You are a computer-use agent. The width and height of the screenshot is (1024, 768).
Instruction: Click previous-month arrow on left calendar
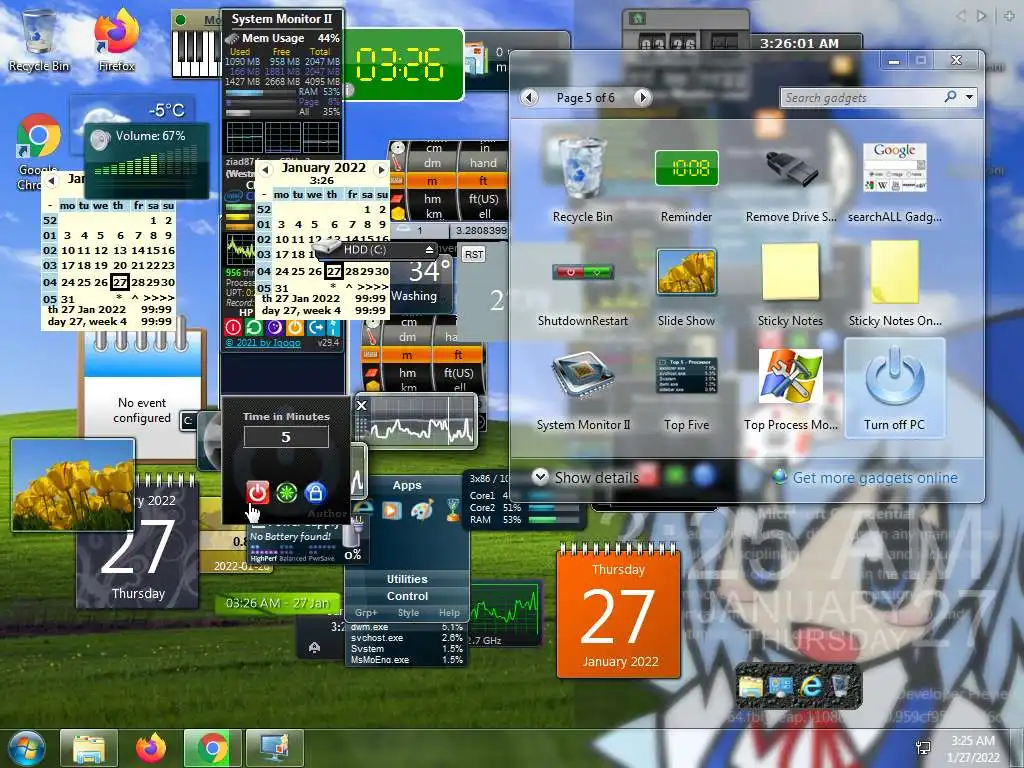pyautogui.click(x=52, y=180)
